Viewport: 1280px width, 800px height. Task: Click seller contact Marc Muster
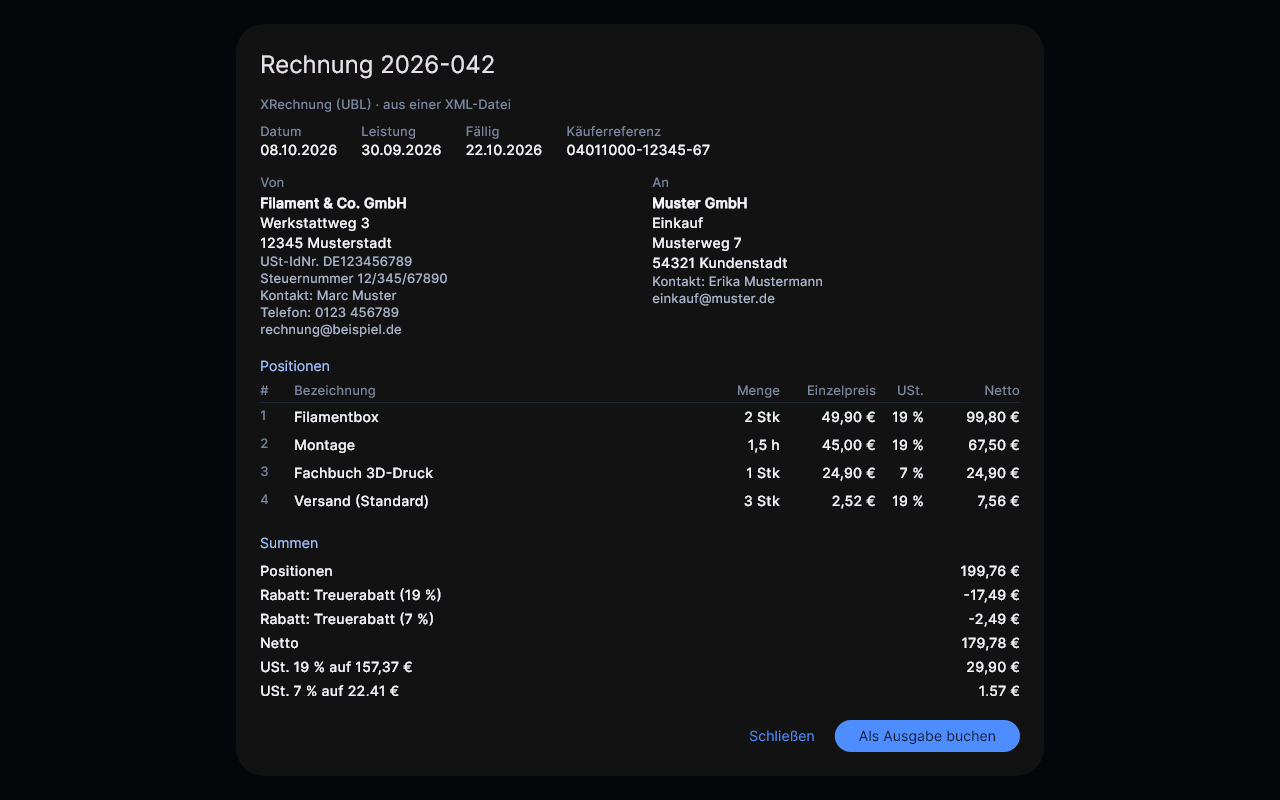(328, 295)
